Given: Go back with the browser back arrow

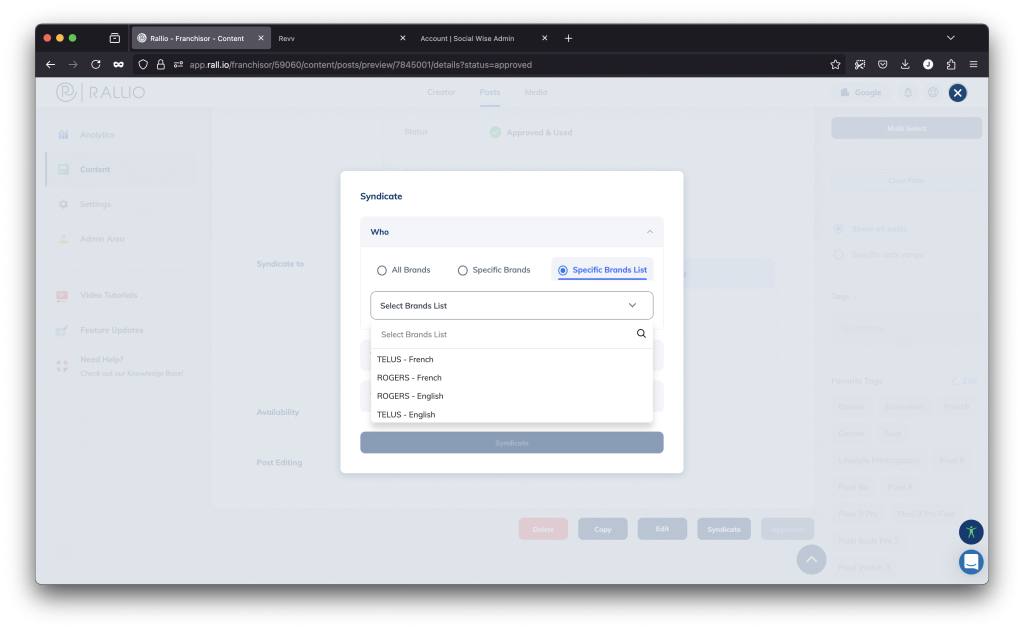Looking at the screenshot, I should 50,65.
